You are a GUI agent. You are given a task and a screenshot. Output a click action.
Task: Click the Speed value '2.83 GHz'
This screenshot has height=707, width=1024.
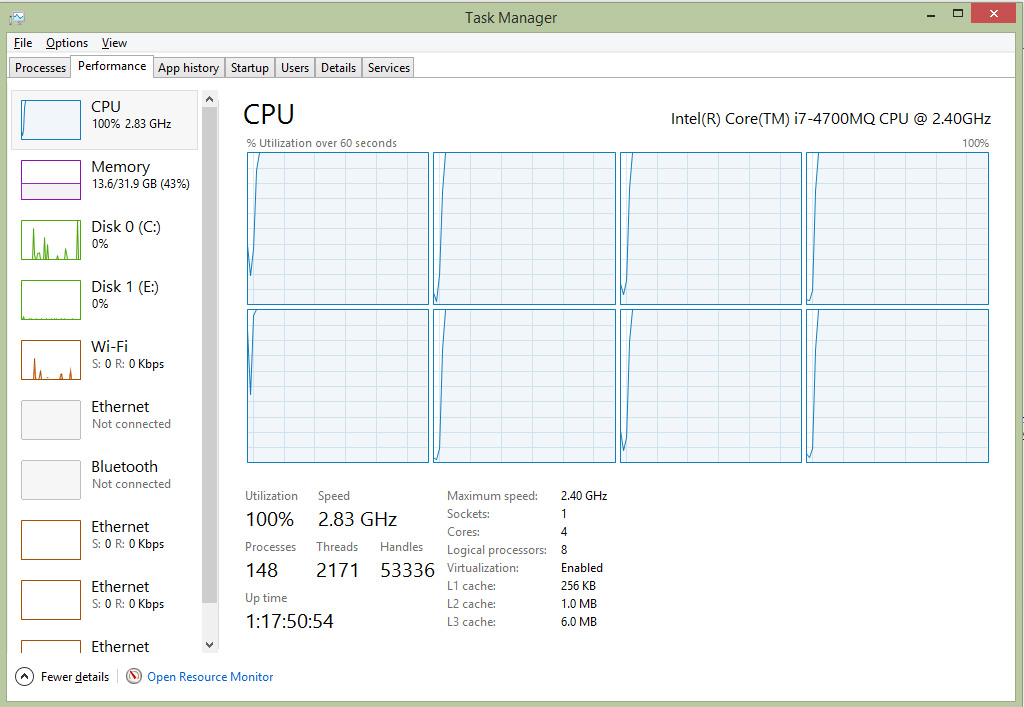(x=357, y=519)
